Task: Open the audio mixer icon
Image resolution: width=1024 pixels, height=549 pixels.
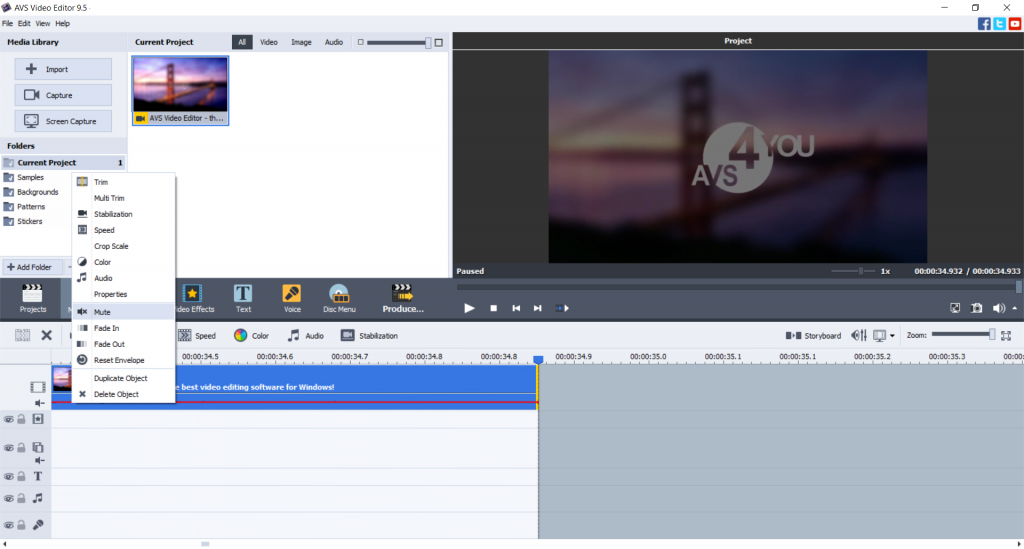Action: pyautogui.click(x=858, y=336)
